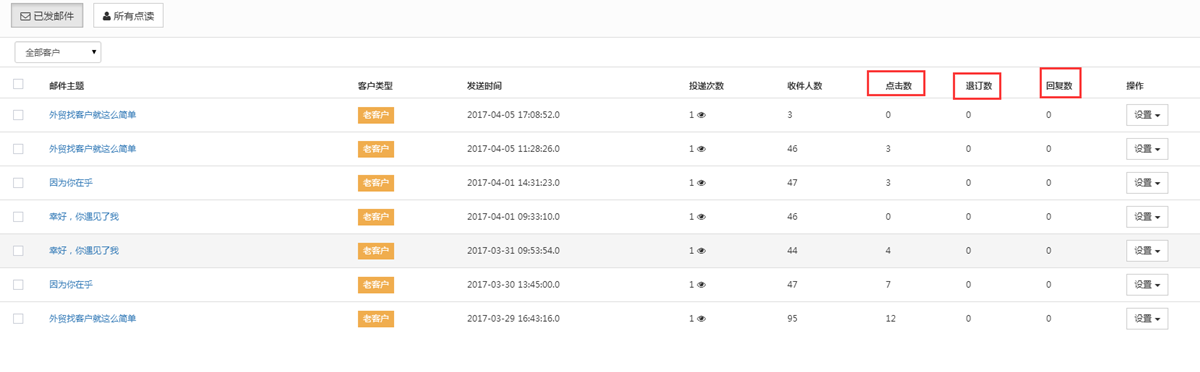
Task: Check the box for first 外贸找客户就这么简单 email
Action: click(x=18, y=115)
